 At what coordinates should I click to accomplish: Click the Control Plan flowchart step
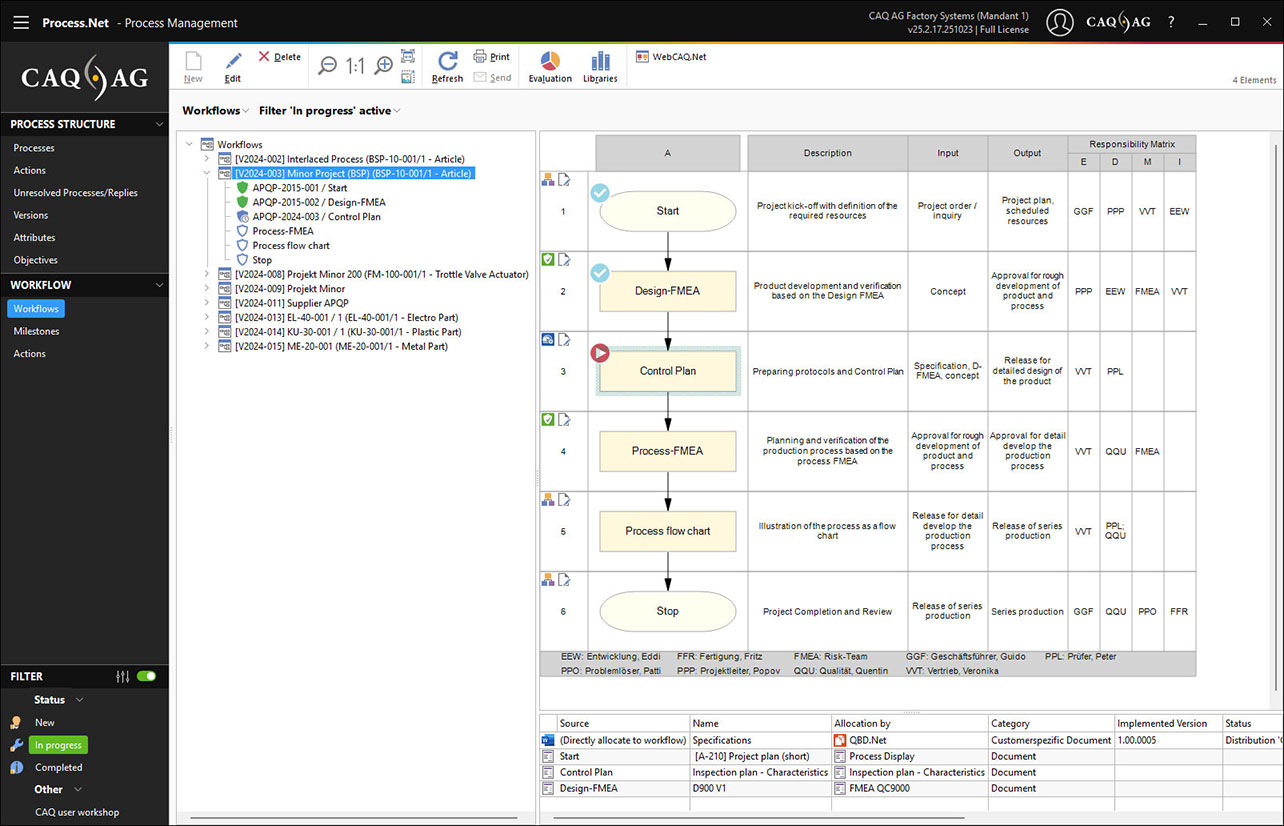pos(667,371)
